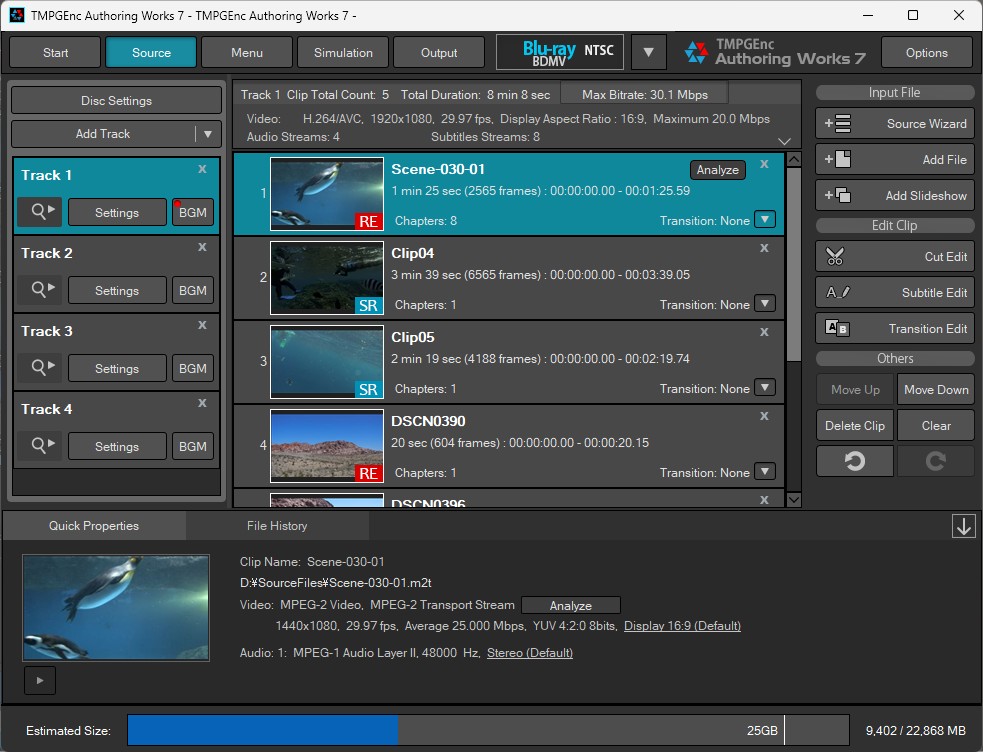The width and height of the screenshot is (983, 752).
Task: Launch the Source Wizard
Action: 894,124
